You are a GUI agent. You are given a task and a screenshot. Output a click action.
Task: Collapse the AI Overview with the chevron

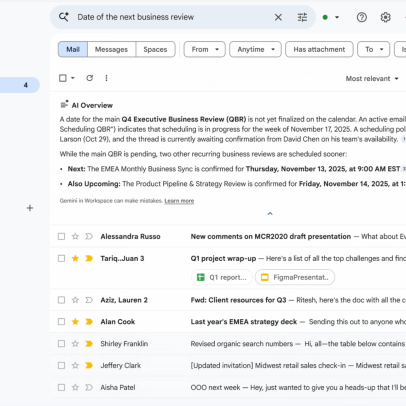tap(270, 213)
